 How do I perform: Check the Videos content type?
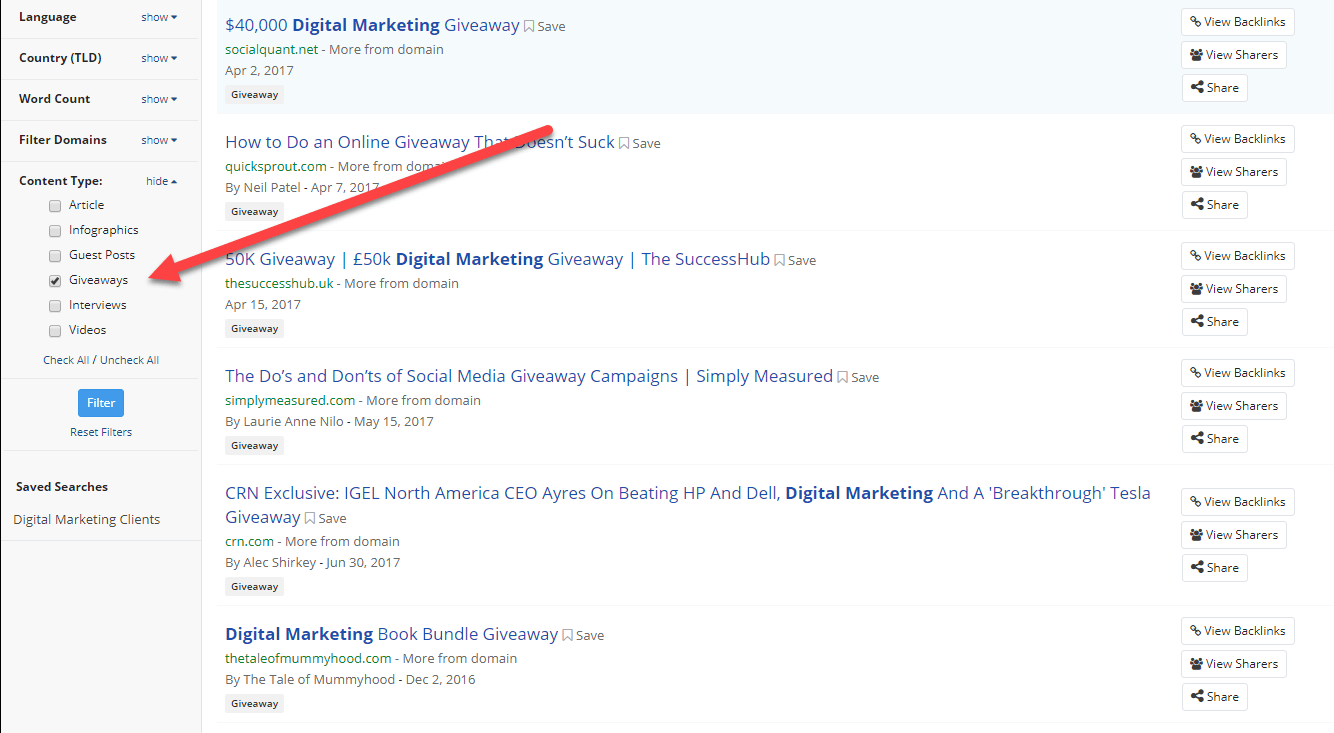tap(55, 331)
